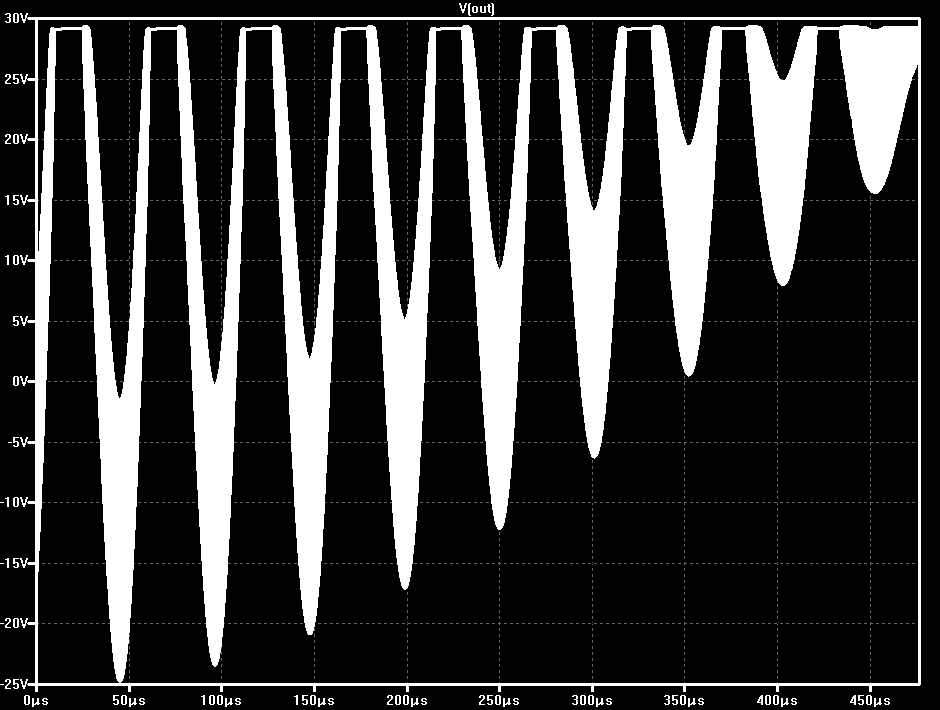Click the 200µs time axis label
Screen dimensions: 940x710
click(406, 701)
